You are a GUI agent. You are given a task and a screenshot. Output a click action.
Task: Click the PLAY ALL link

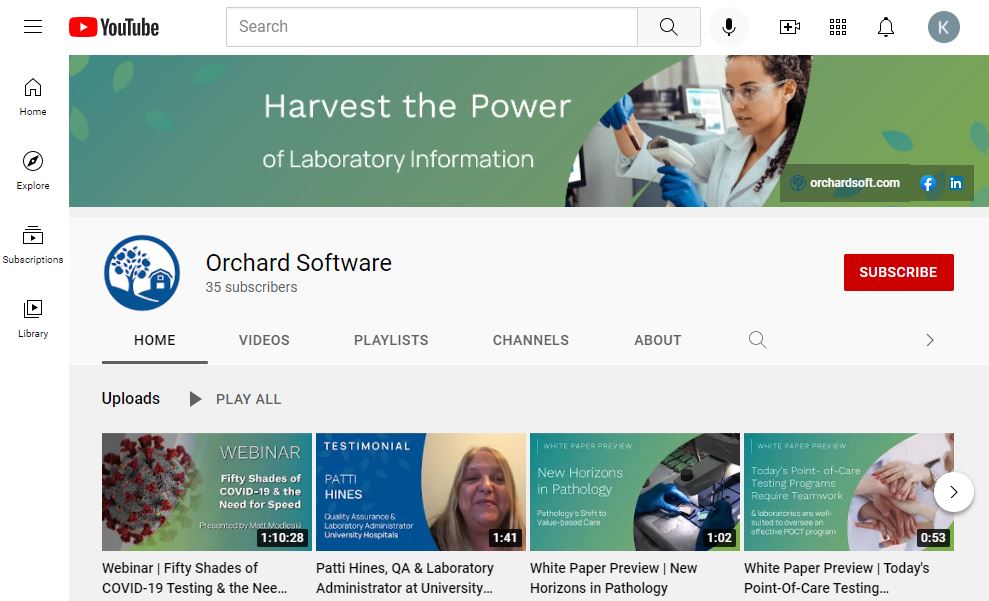[x=249, y=399]
